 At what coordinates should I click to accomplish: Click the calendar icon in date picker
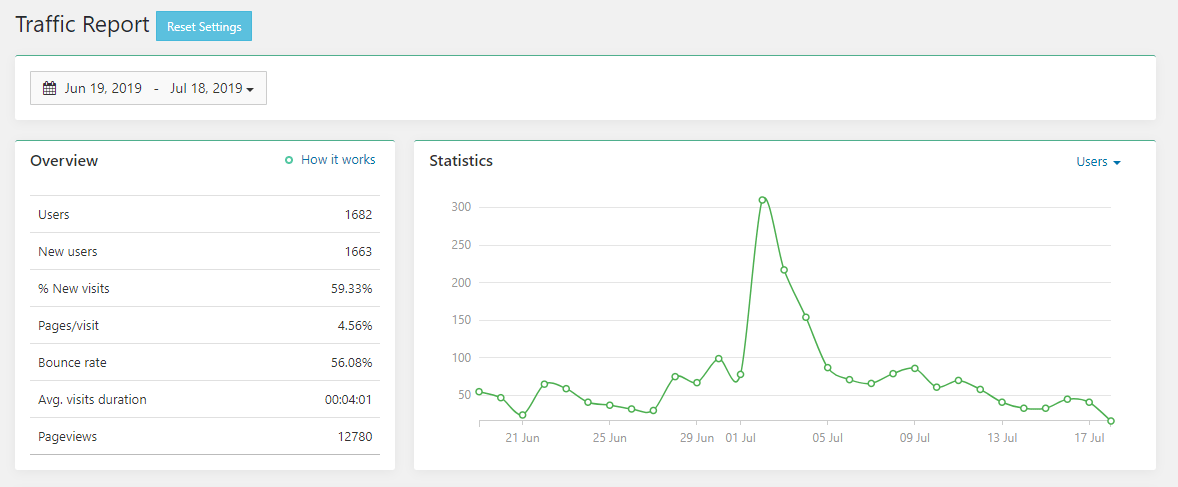pyautogui.click(x=49, y=88)
